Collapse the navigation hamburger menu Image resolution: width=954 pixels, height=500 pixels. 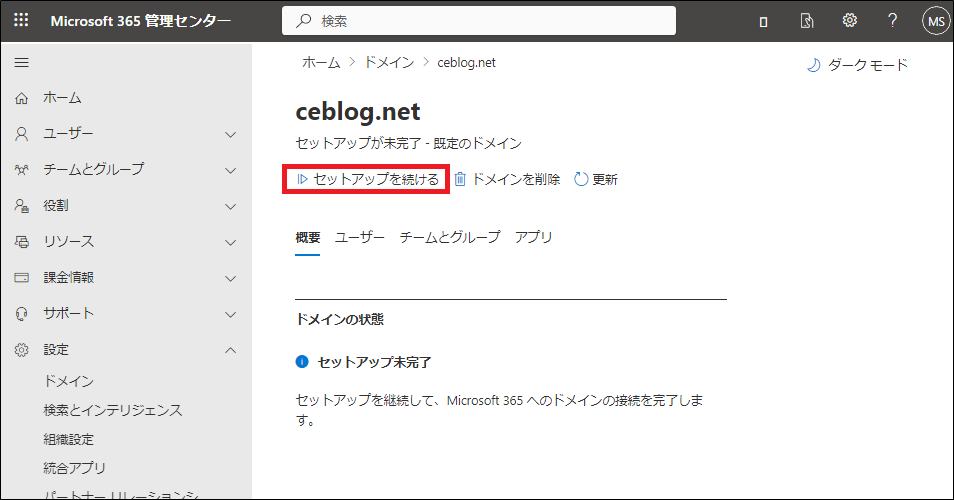21,63
